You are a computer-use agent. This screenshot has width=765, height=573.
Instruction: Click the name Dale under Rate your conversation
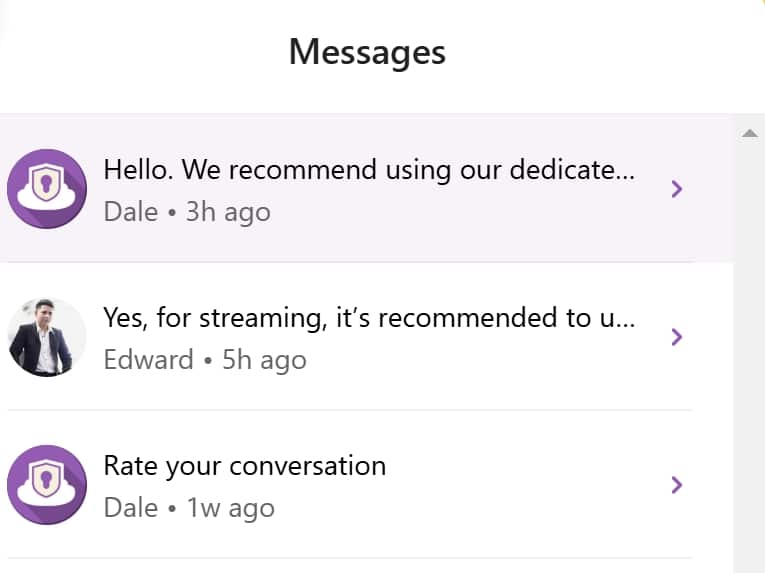[131, 508]
